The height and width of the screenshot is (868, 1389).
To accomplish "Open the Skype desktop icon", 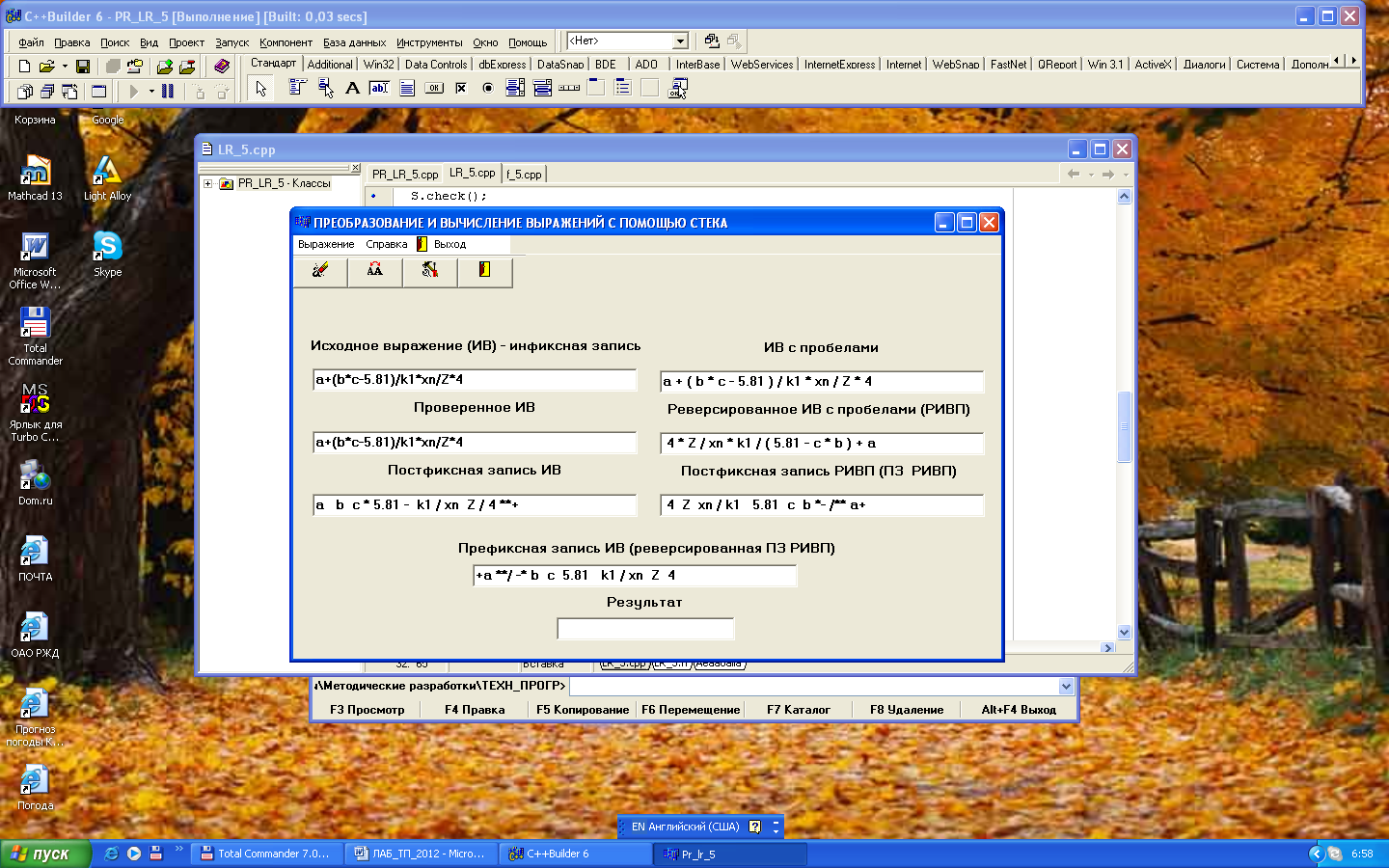I will [x=107, y=254].
